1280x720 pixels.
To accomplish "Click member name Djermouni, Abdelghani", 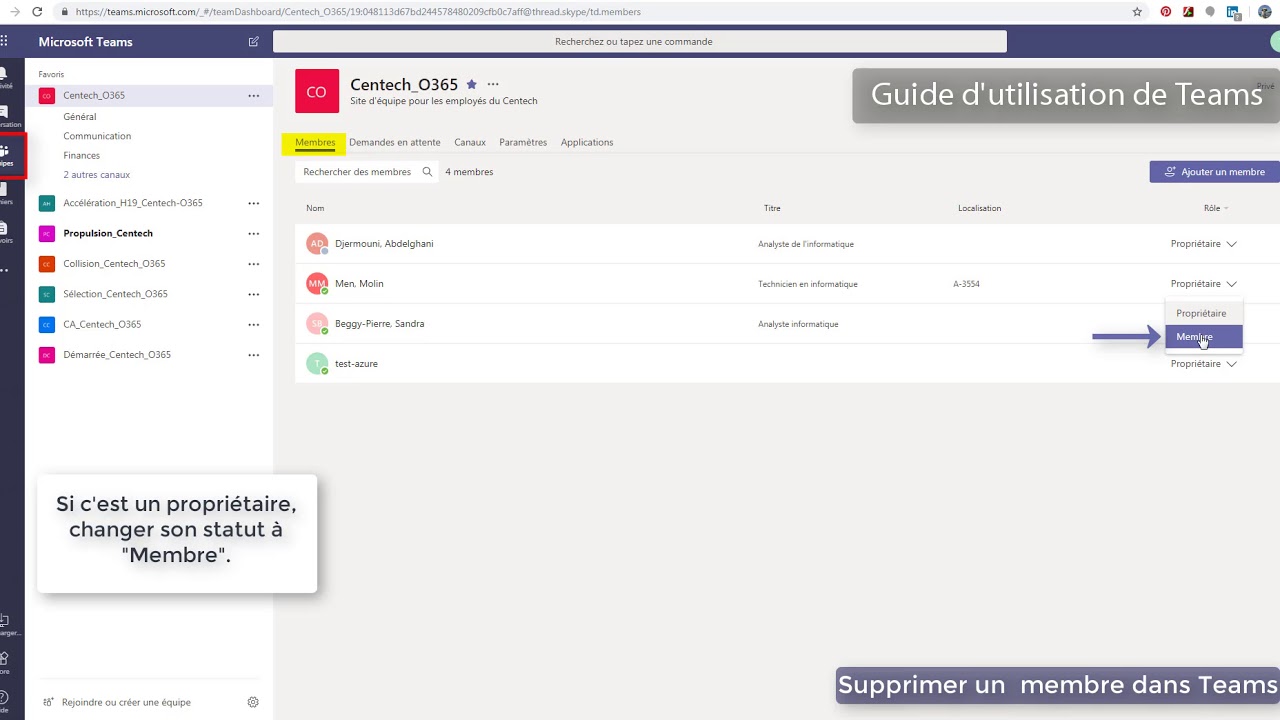I will coord(384,244).
